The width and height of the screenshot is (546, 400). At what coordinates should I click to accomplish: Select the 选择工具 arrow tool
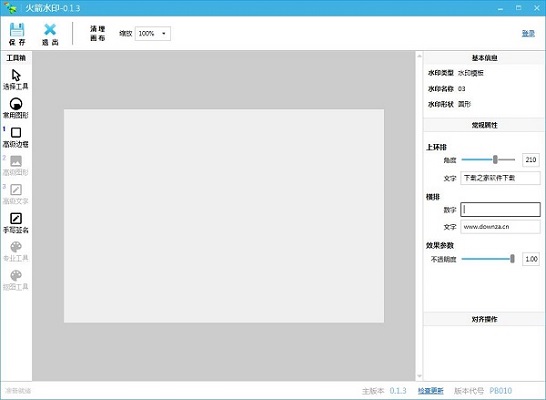[x=16, y=75]
